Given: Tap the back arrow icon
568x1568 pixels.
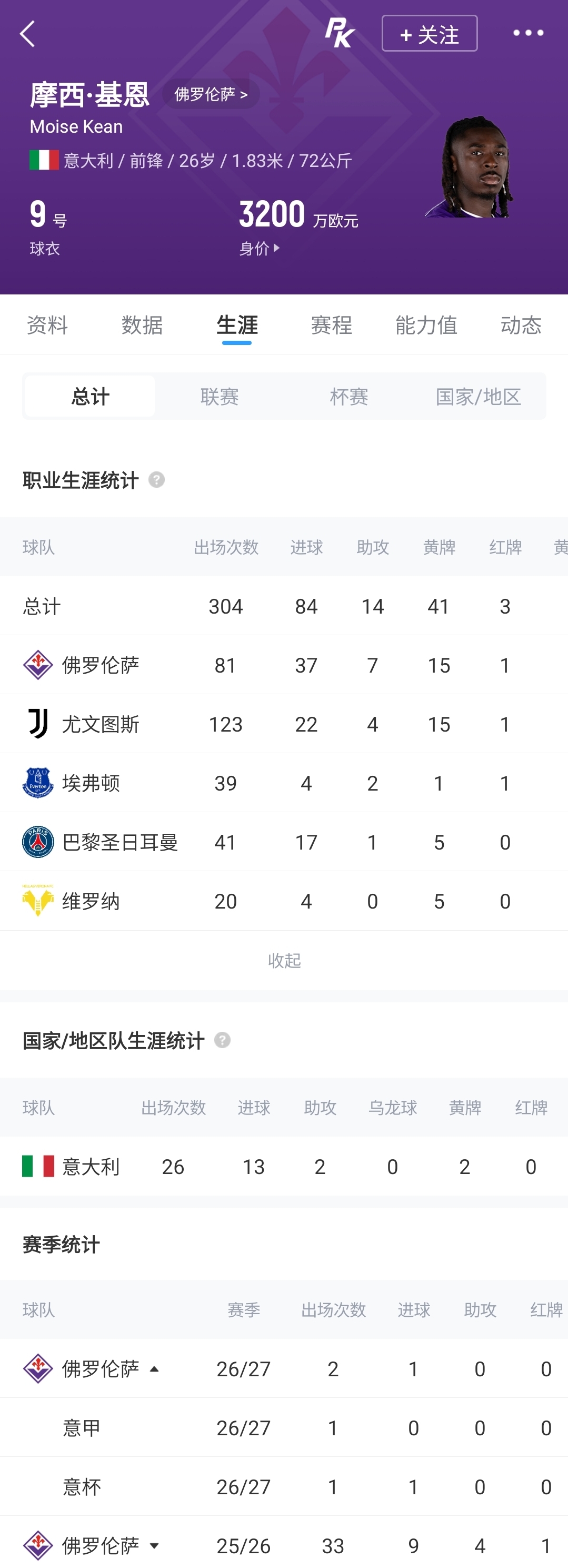Looking at the screenshot, I should pos(27,34).
